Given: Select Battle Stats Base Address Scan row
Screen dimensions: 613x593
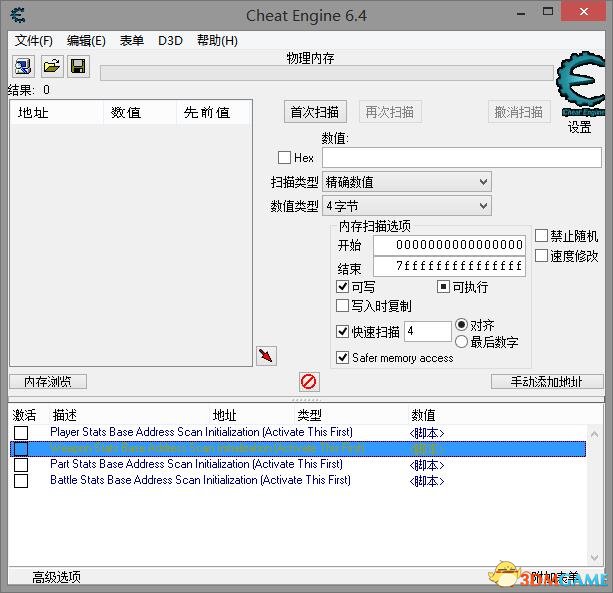Looking at the screenshot, I should click(x=298, y=481).
